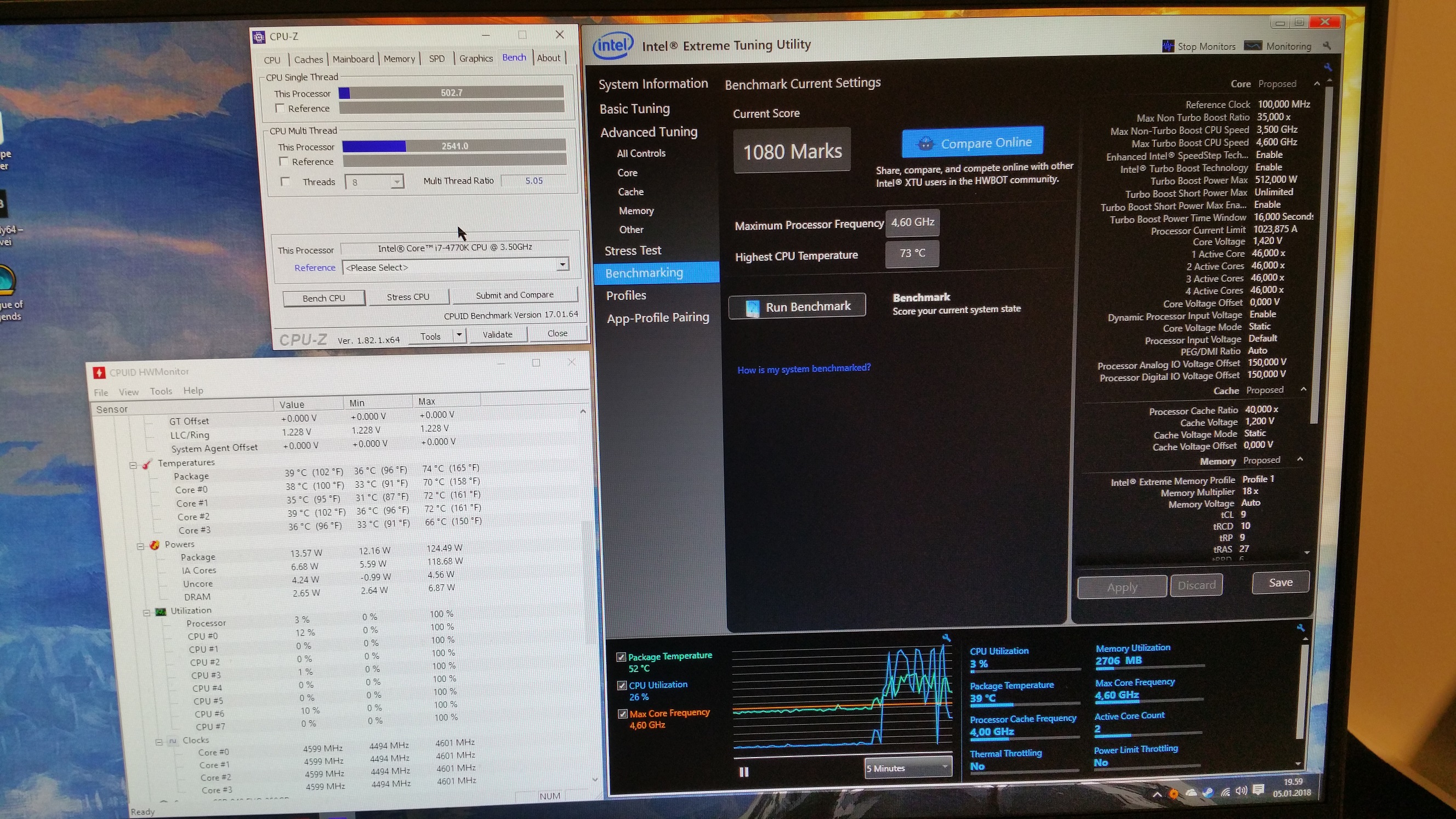Click the Stop Monitors waveform icon

[x=1168, y=47]
